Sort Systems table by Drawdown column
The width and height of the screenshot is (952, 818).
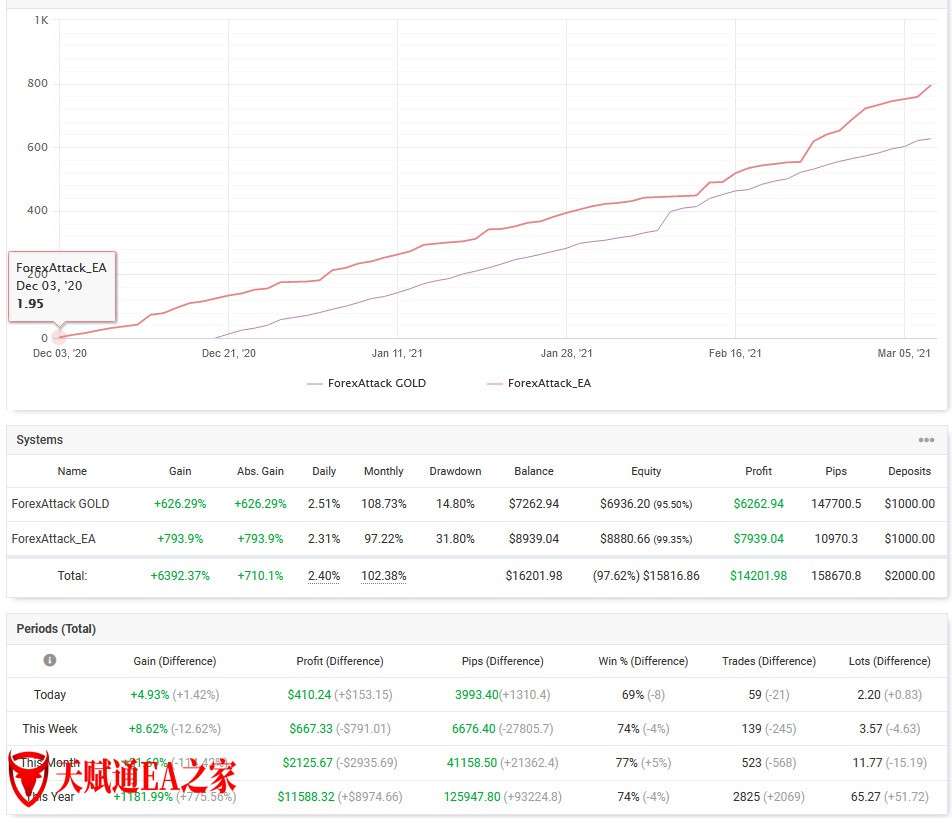click(455, 471)
